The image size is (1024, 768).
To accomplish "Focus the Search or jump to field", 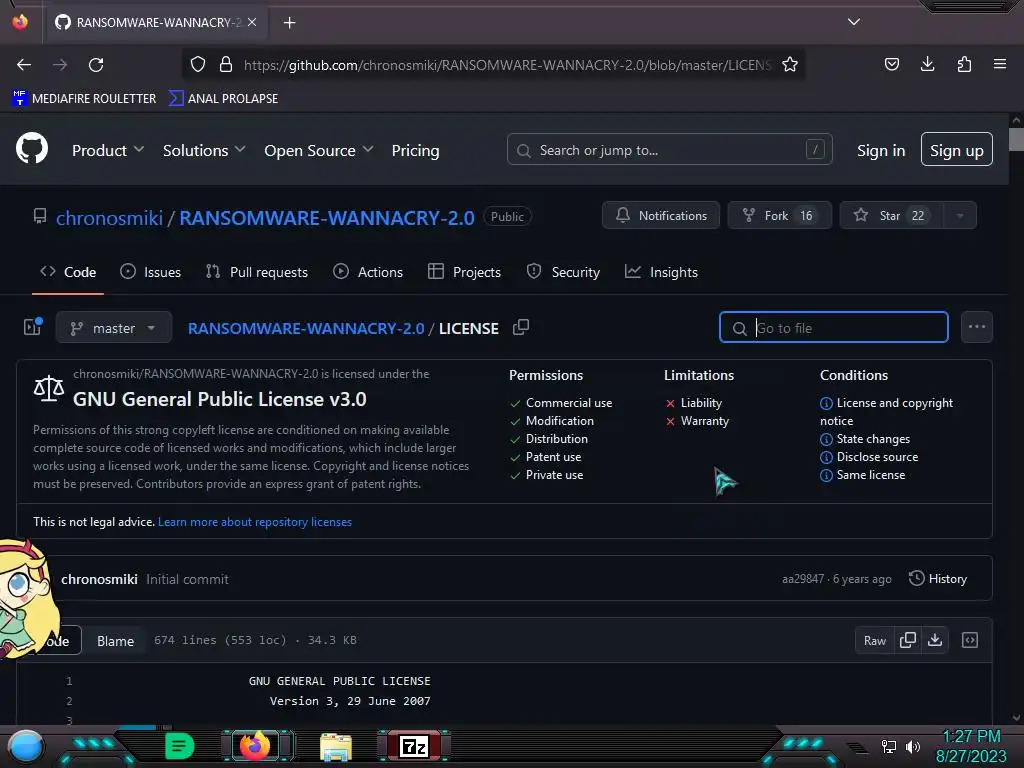I will pyautogui.click(x=669, y=150).
